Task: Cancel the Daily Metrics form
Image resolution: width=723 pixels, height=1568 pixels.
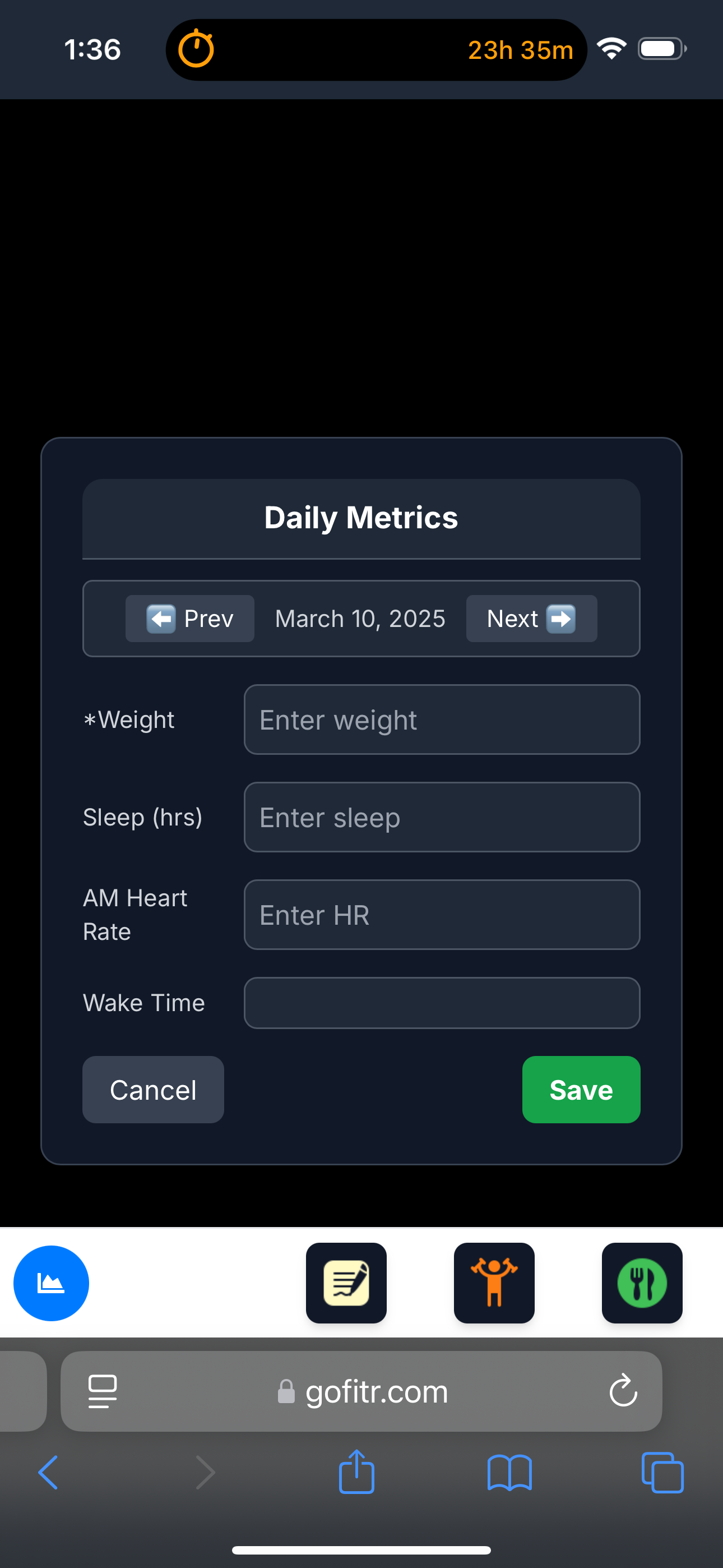Action: (x=153, y=1090)
